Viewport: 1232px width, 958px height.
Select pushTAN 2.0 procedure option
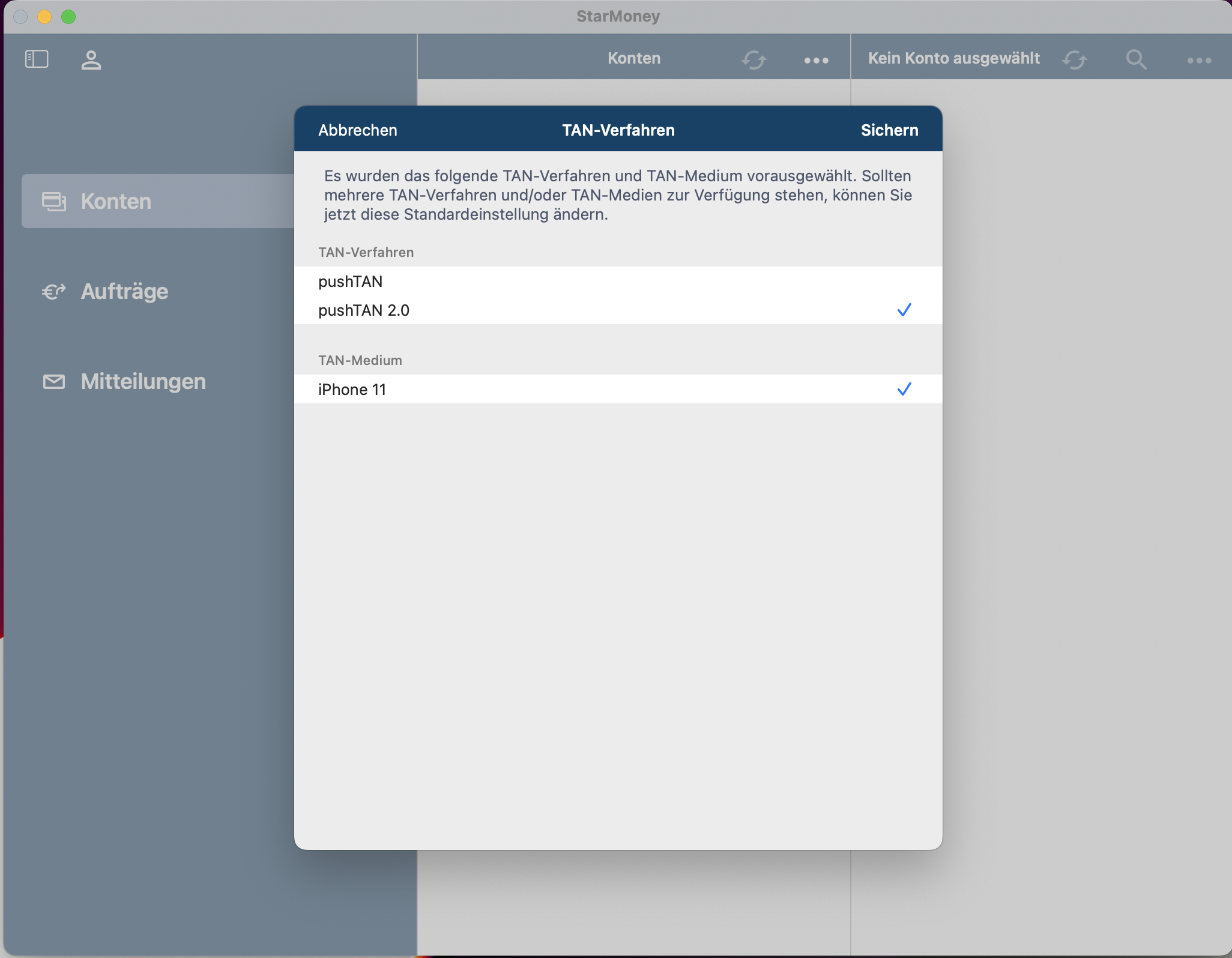364,310
